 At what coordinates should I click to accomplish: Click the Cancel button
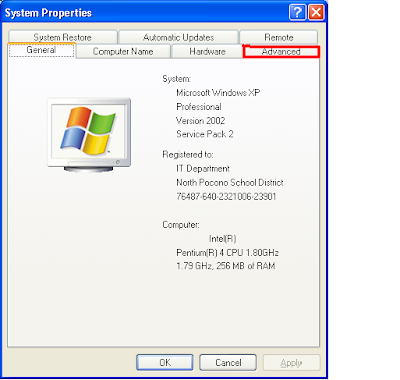click(228, 362)
